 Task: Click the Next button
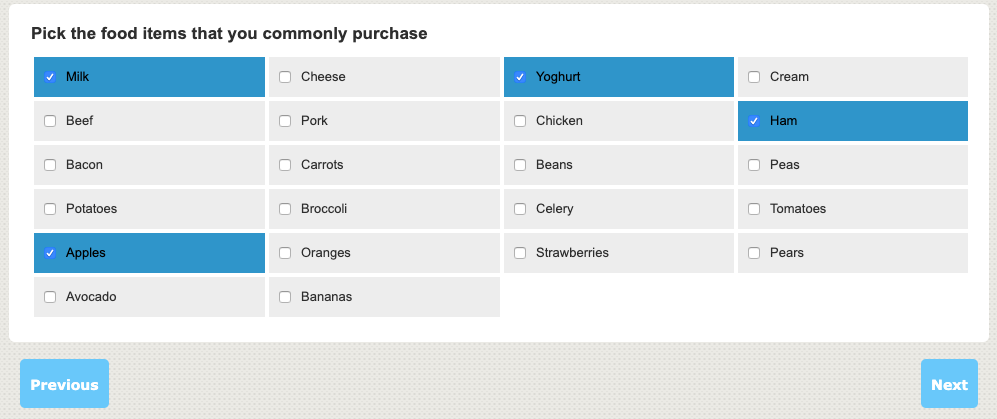[949, 384]
